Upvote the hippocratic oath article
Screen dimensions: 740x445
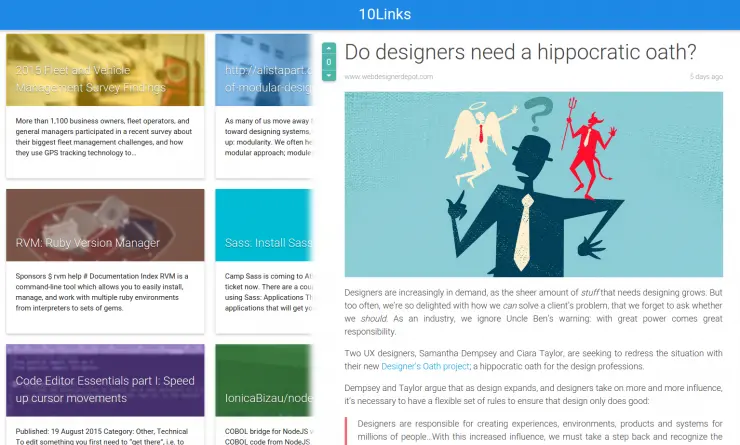tap(329, 48)
